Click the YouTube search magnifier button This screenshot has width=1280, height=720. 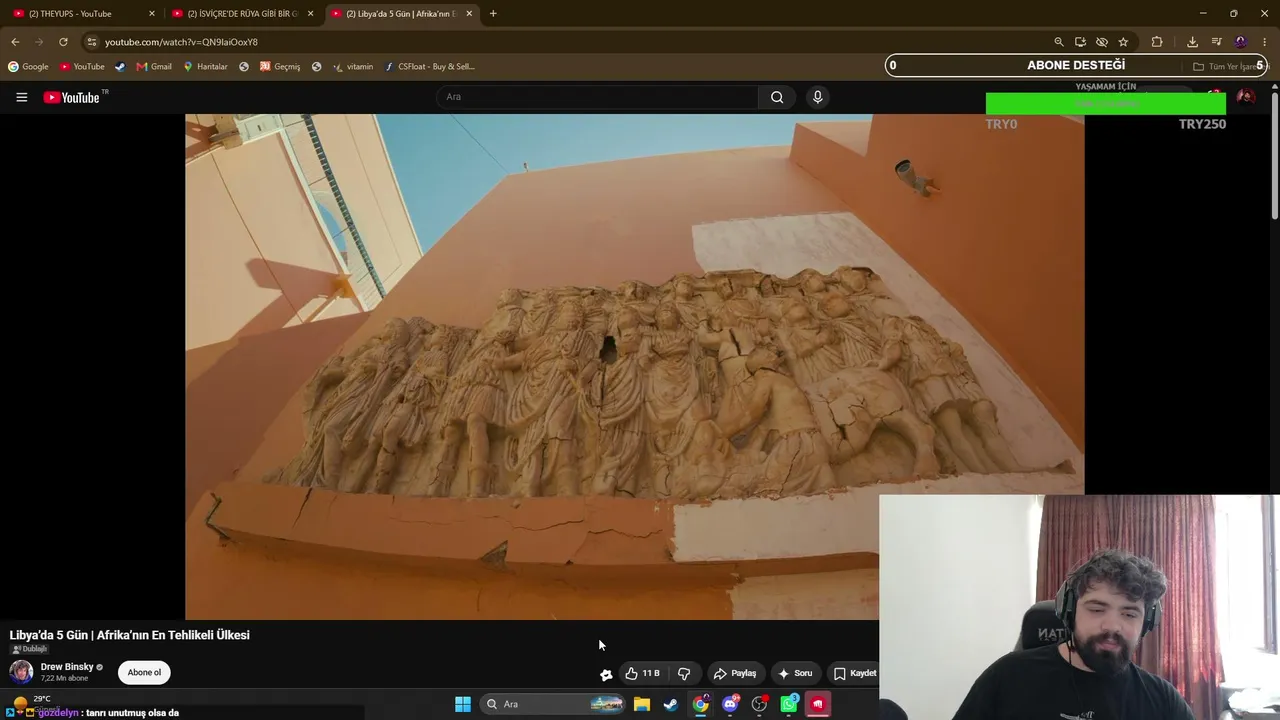coord(777,97)
